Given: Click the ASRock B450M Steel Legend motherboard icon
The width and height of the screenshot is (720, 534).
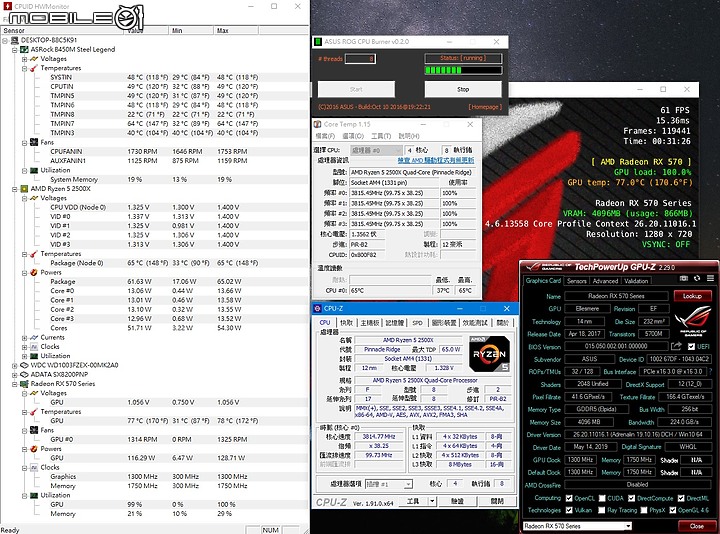Looking at the screenshot, I should [24, 49].
